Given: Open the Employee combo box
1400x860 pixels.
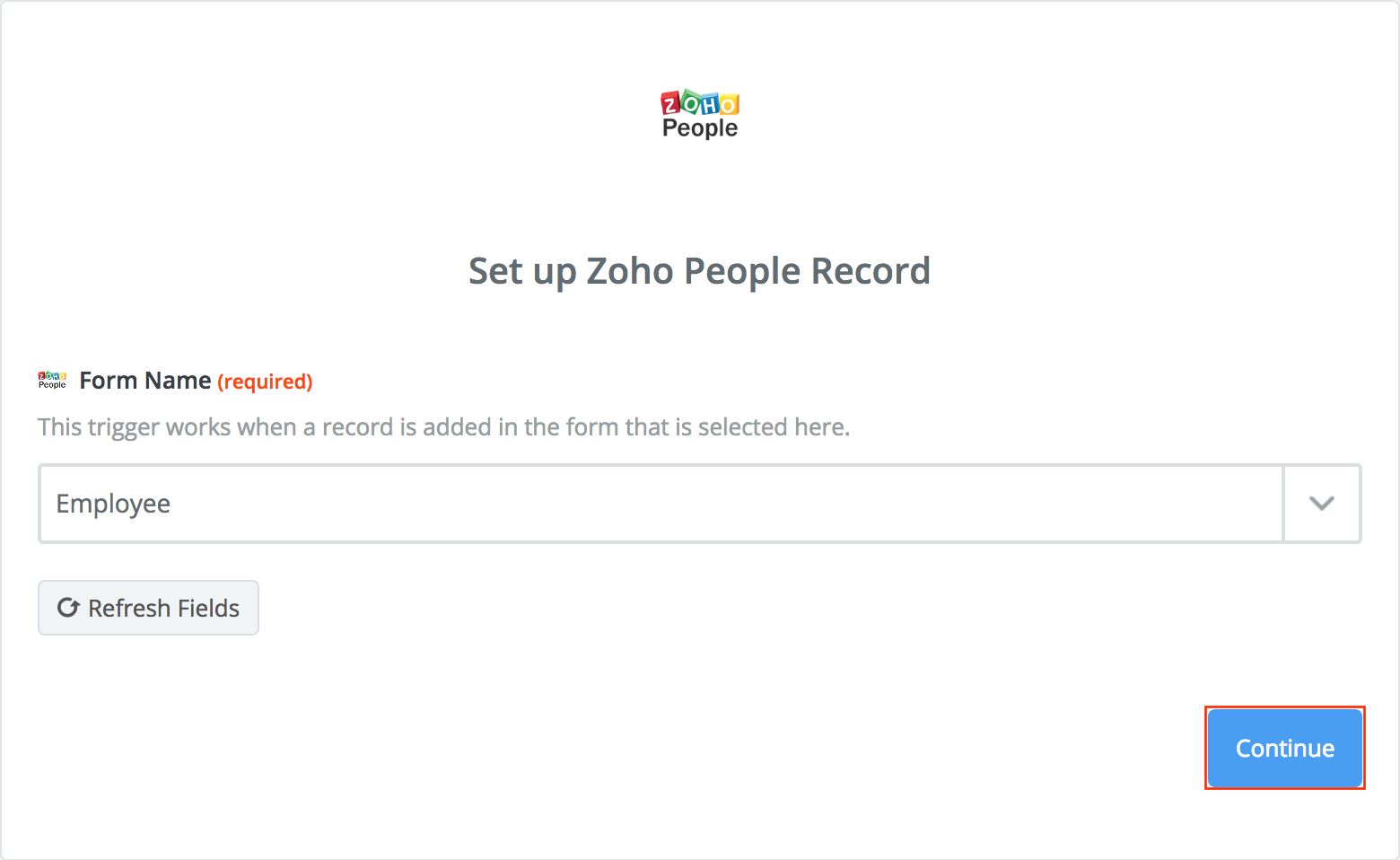Looking at the screenshot, I should coord(700,504).
